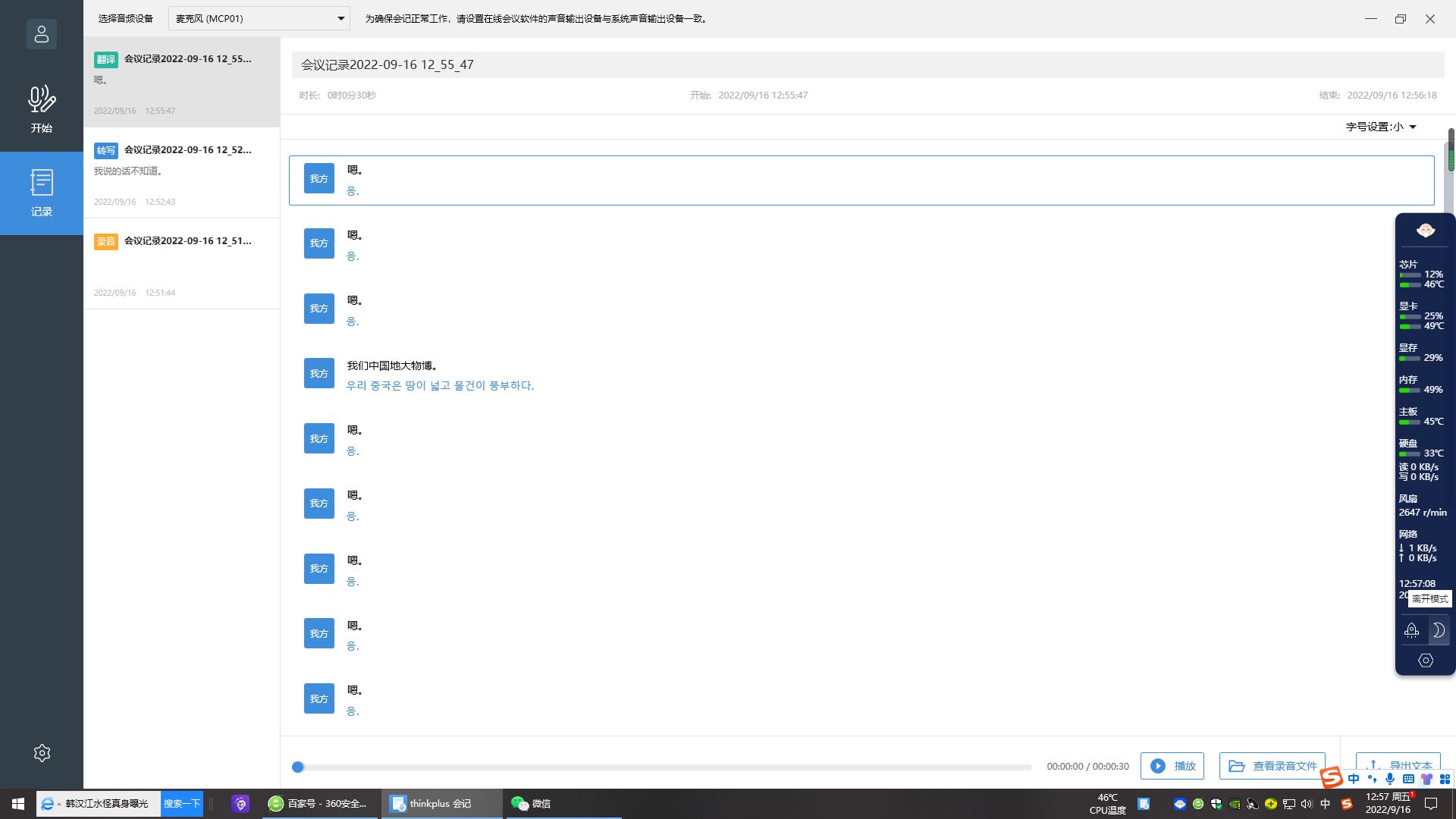Image resolution: width=1456 pixels, height=819 pixels.
Task: Click the playback progress slider handle
Action: 298,767
